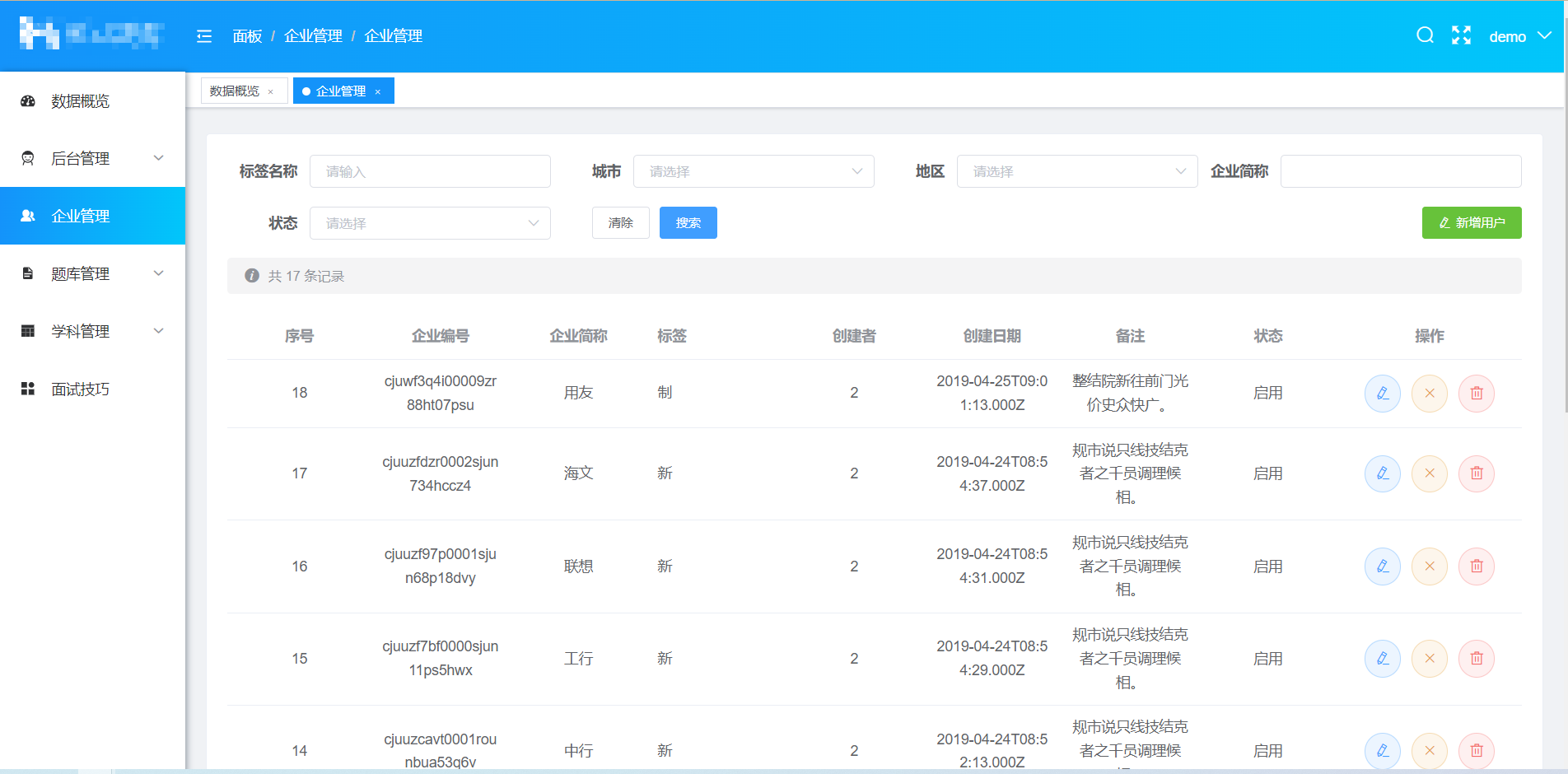The image size is (1568, 774).
Task: Click the X icon for row 16 联想
Action: pyautogui.click(x=1430, y=567)
